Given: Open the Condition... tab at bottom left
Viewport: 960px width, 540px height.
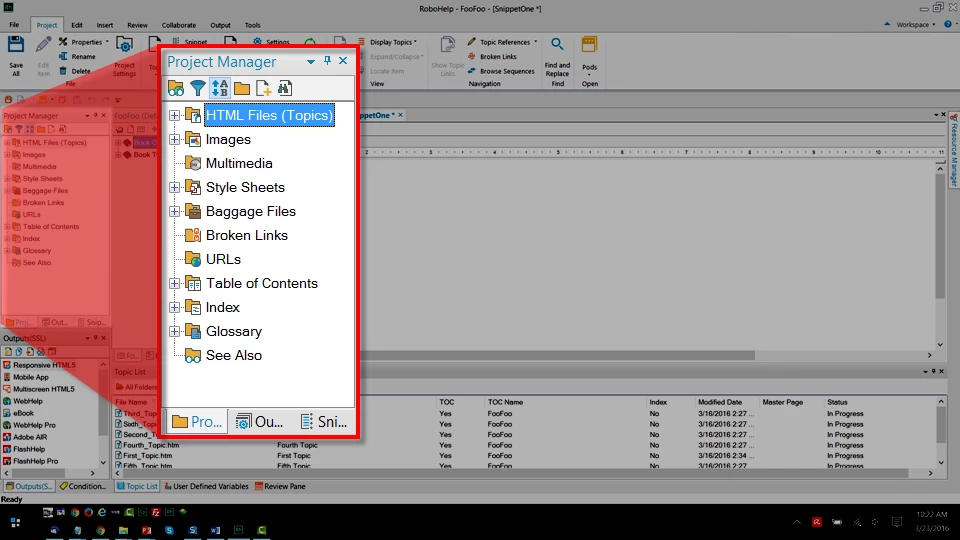Looking at the screenshot, I should 83,486.
